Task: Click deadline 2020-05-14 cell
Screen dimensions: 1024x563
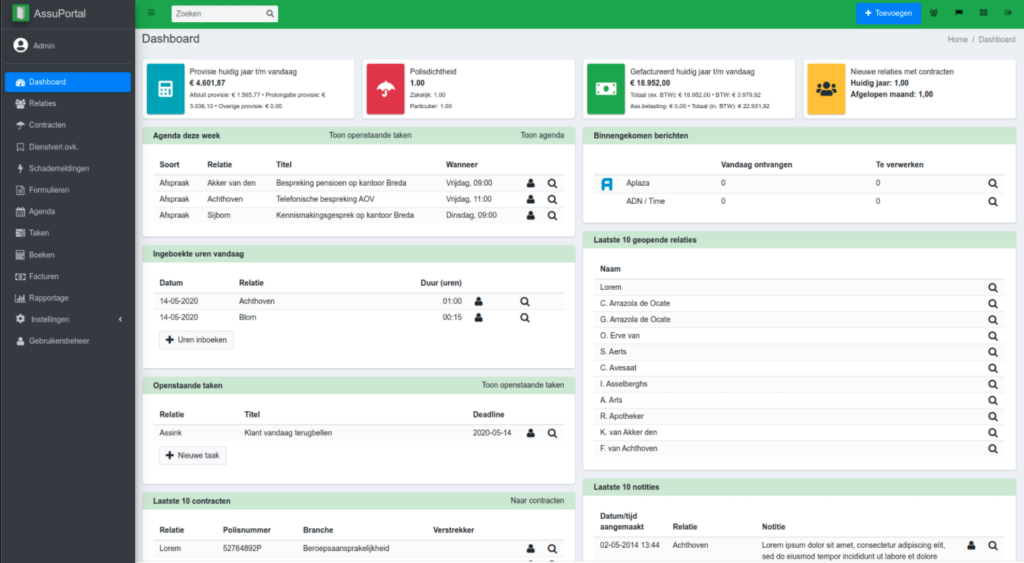Action: 492,433
